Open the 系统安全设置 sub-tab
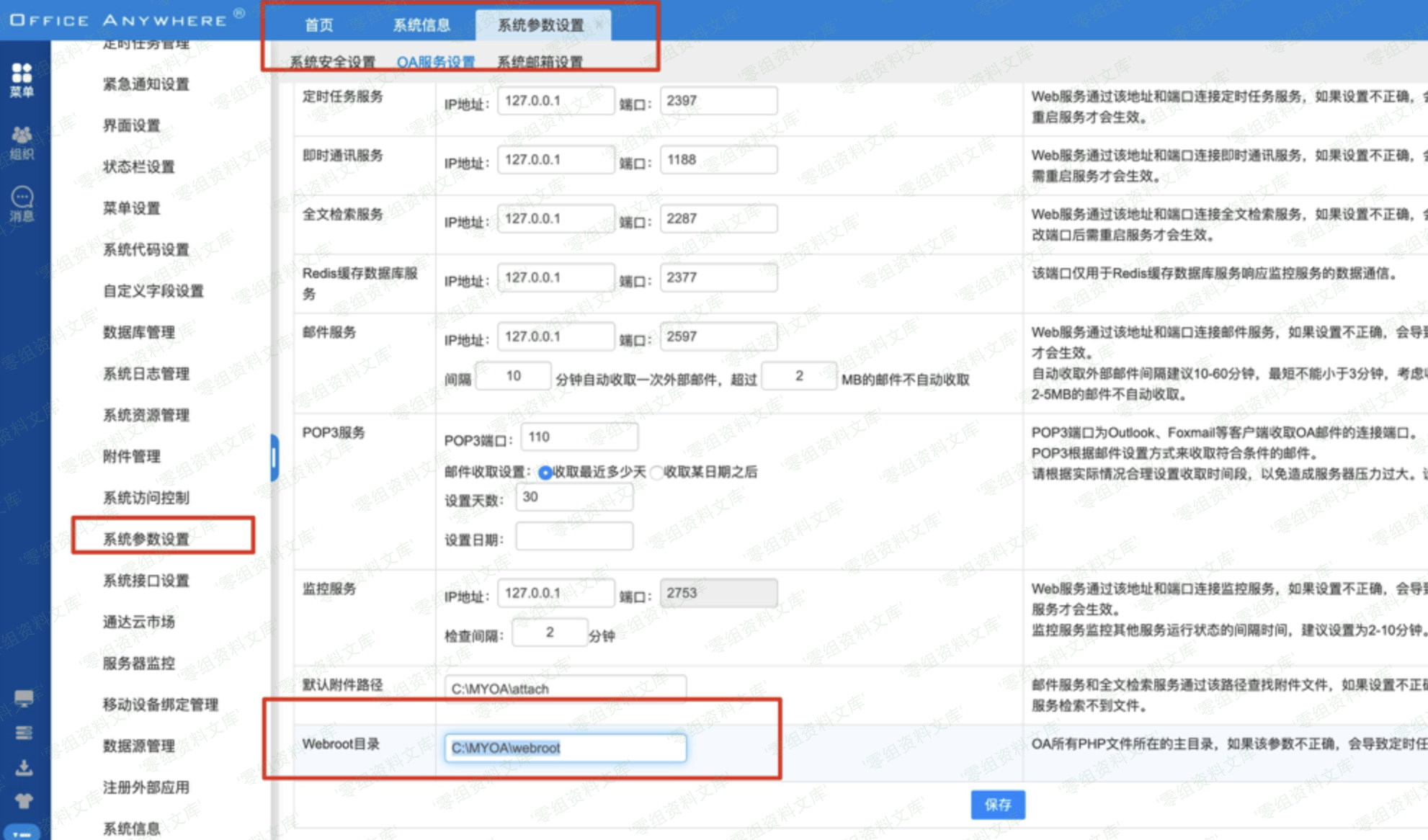This screenshot has height=840, width=1428. tap(332, 62)
